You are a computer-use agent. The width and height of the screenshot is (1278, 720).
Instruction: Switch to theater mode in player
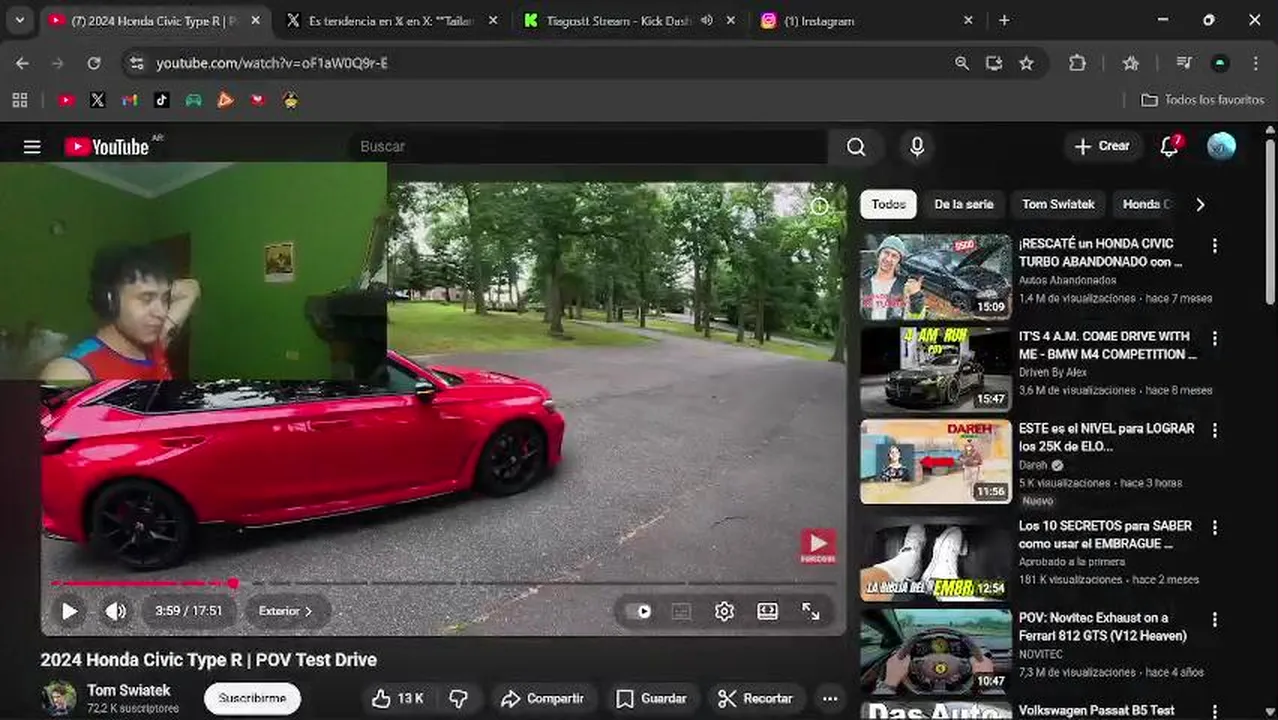click(x=768, y=611)
